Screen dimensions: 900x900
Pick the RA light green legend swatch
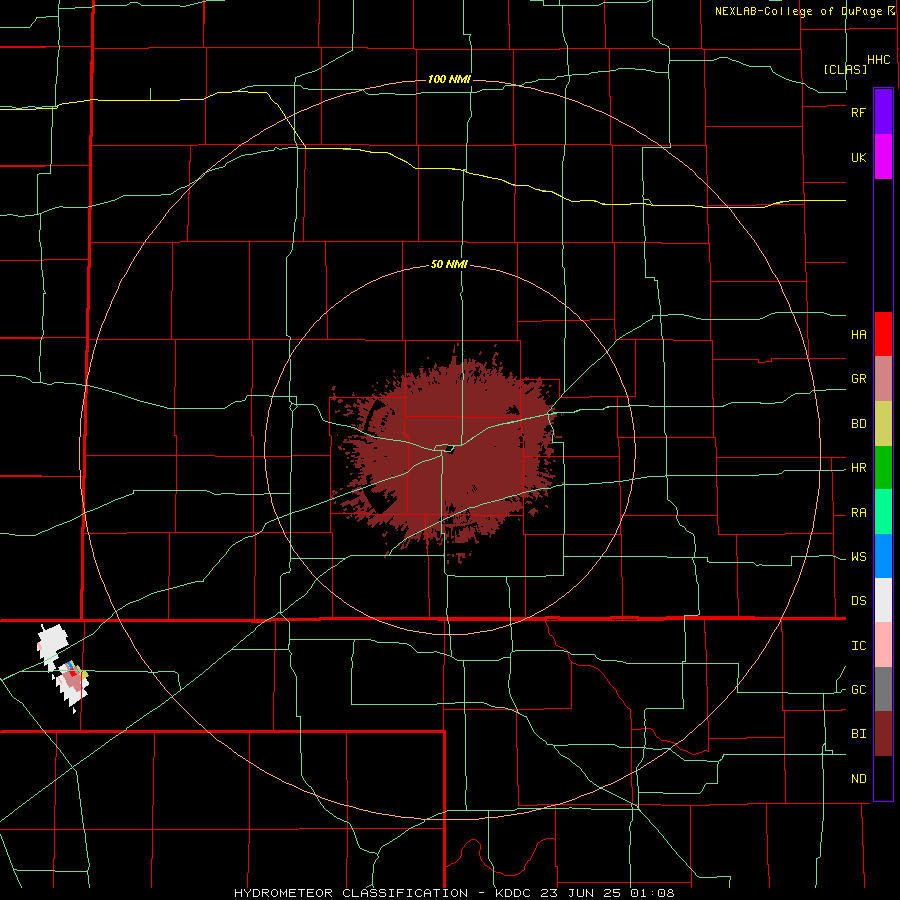tap(883, 512)
